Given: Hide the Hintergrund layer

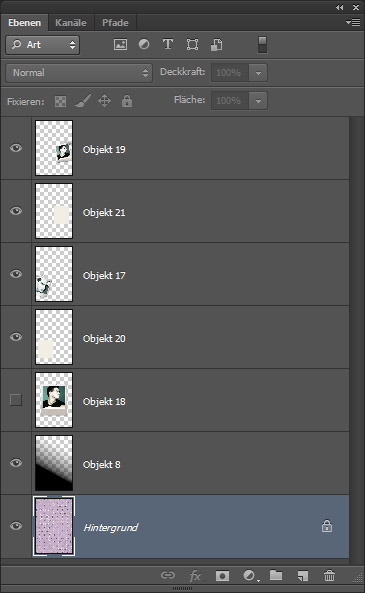Looking at the screenshot, I should [x=16, y=526].
